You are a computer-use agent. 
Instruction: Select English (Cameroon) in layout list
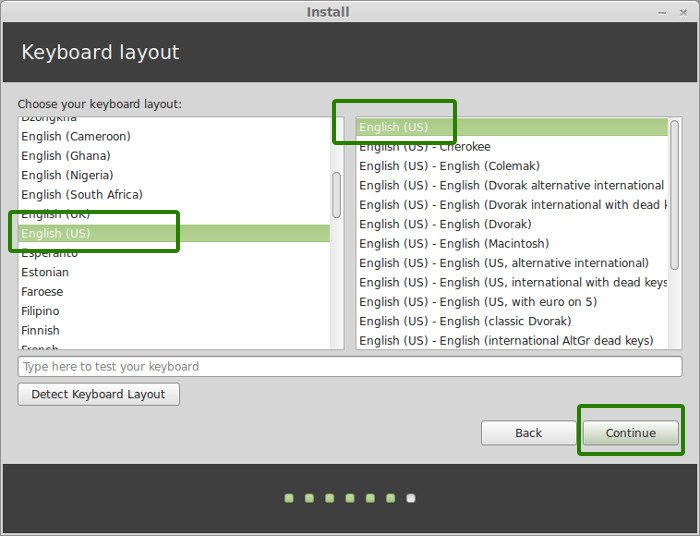click(x=76, y=136)
